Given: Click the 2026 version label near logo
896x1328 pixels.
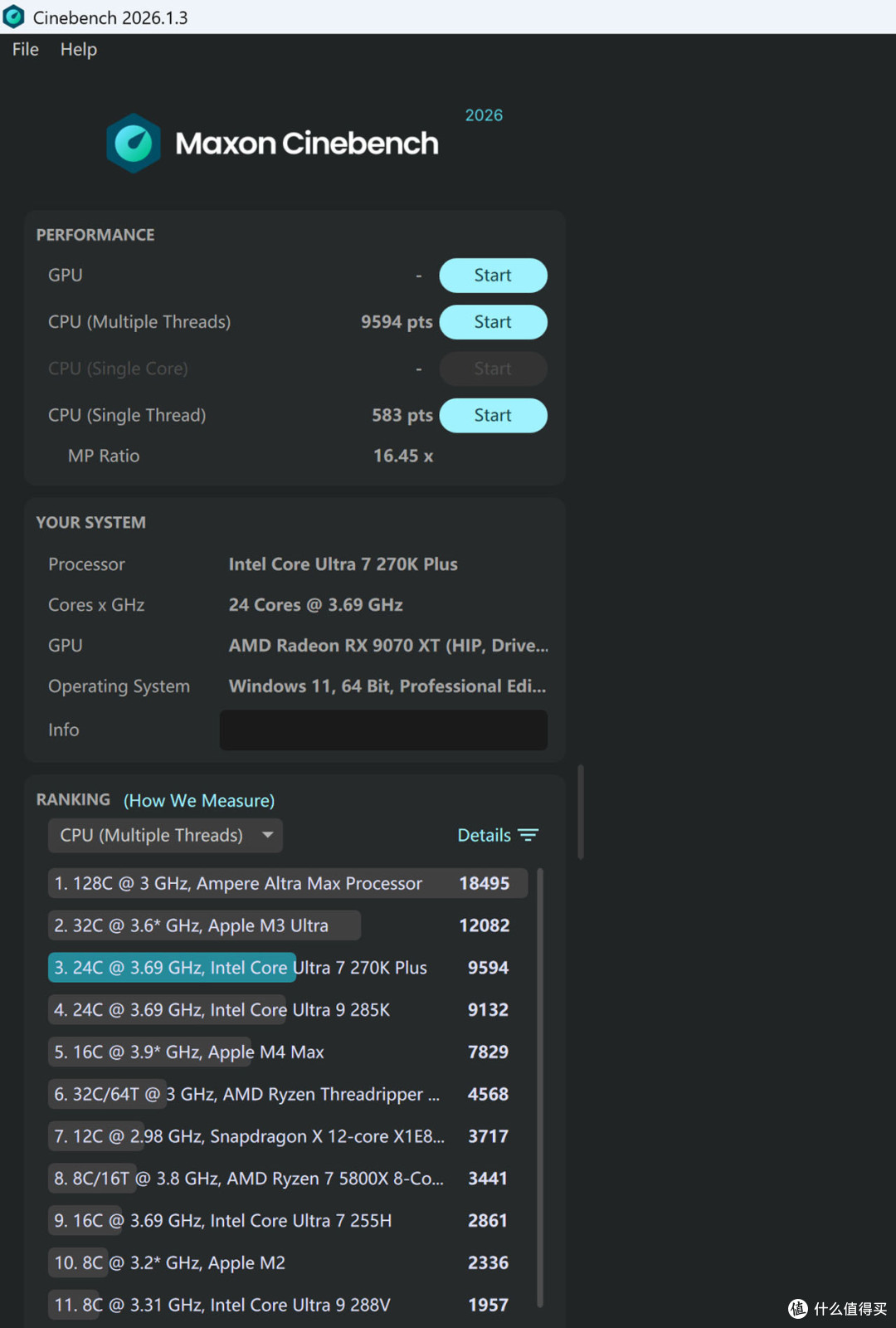Looking at the screenshot, I should pos(484,115).
